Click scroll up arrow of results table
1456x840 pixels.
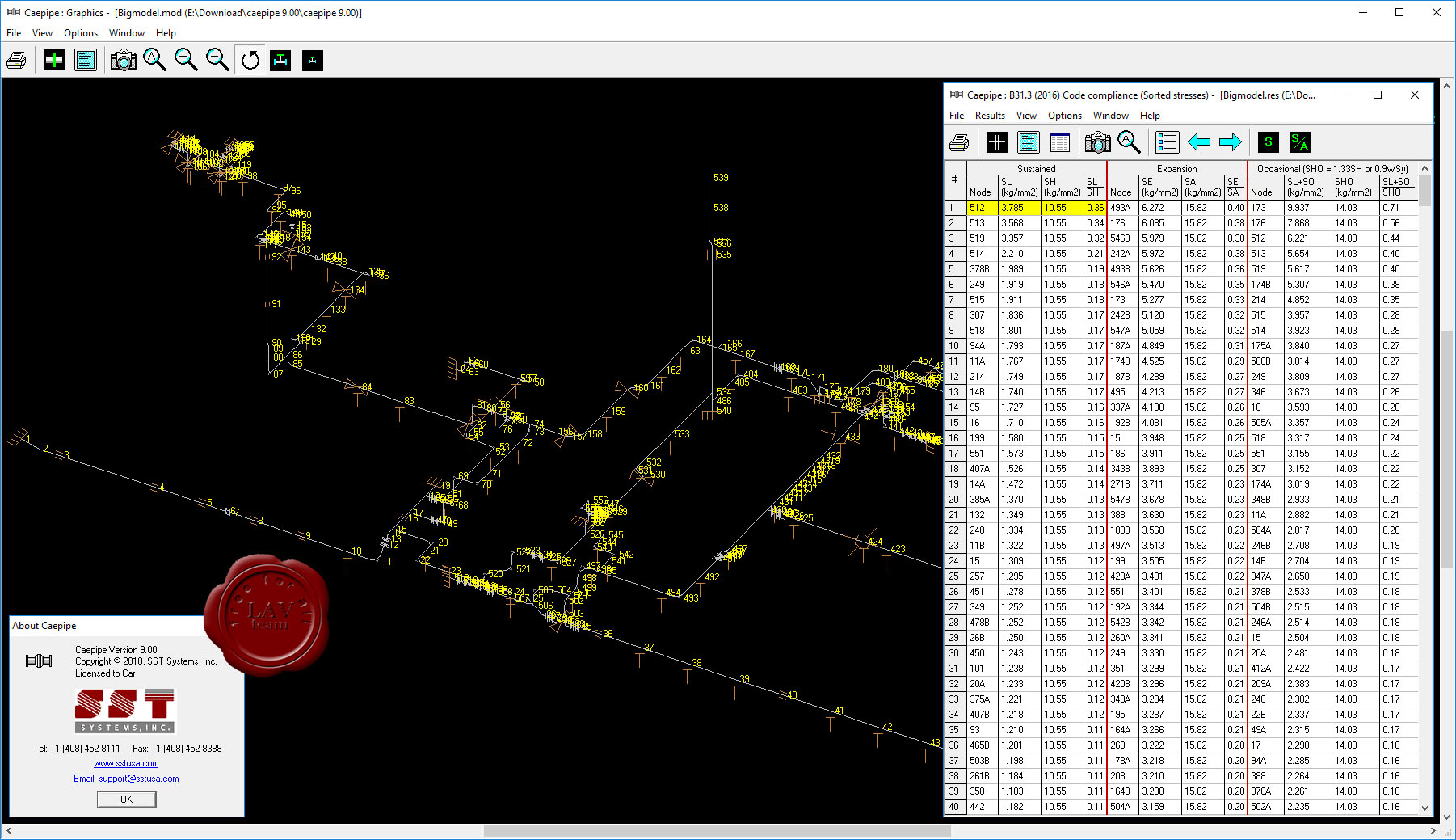point(1424,168)
